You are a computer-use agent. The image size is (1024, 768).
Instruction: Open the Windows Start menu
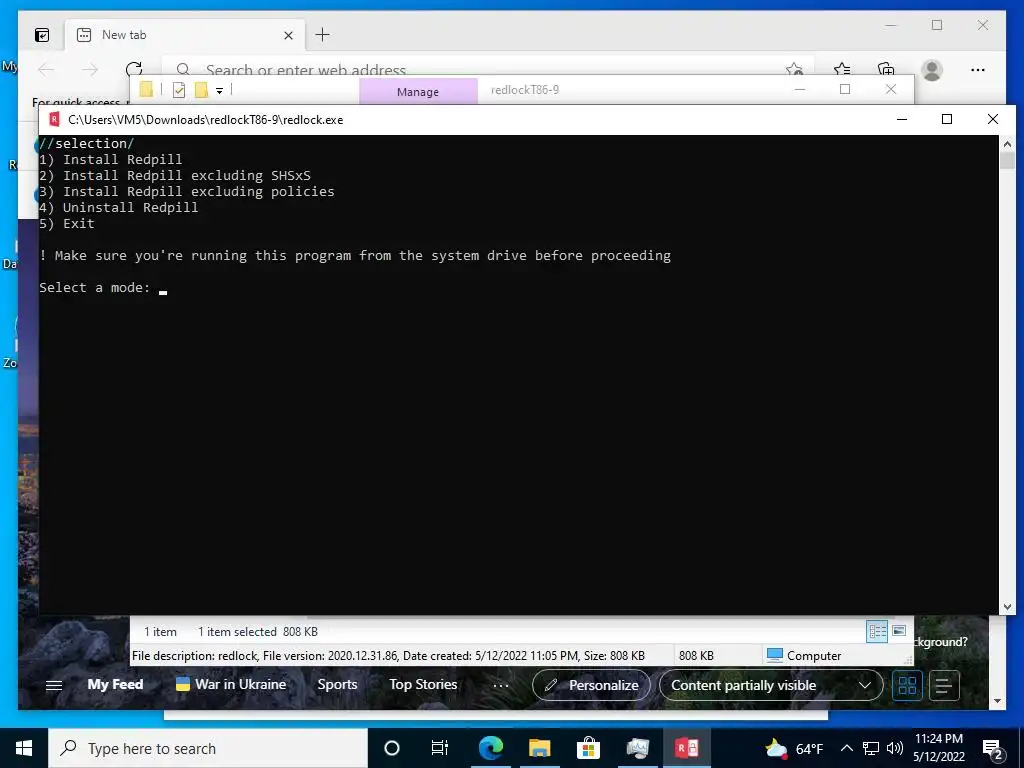[24, 748]
